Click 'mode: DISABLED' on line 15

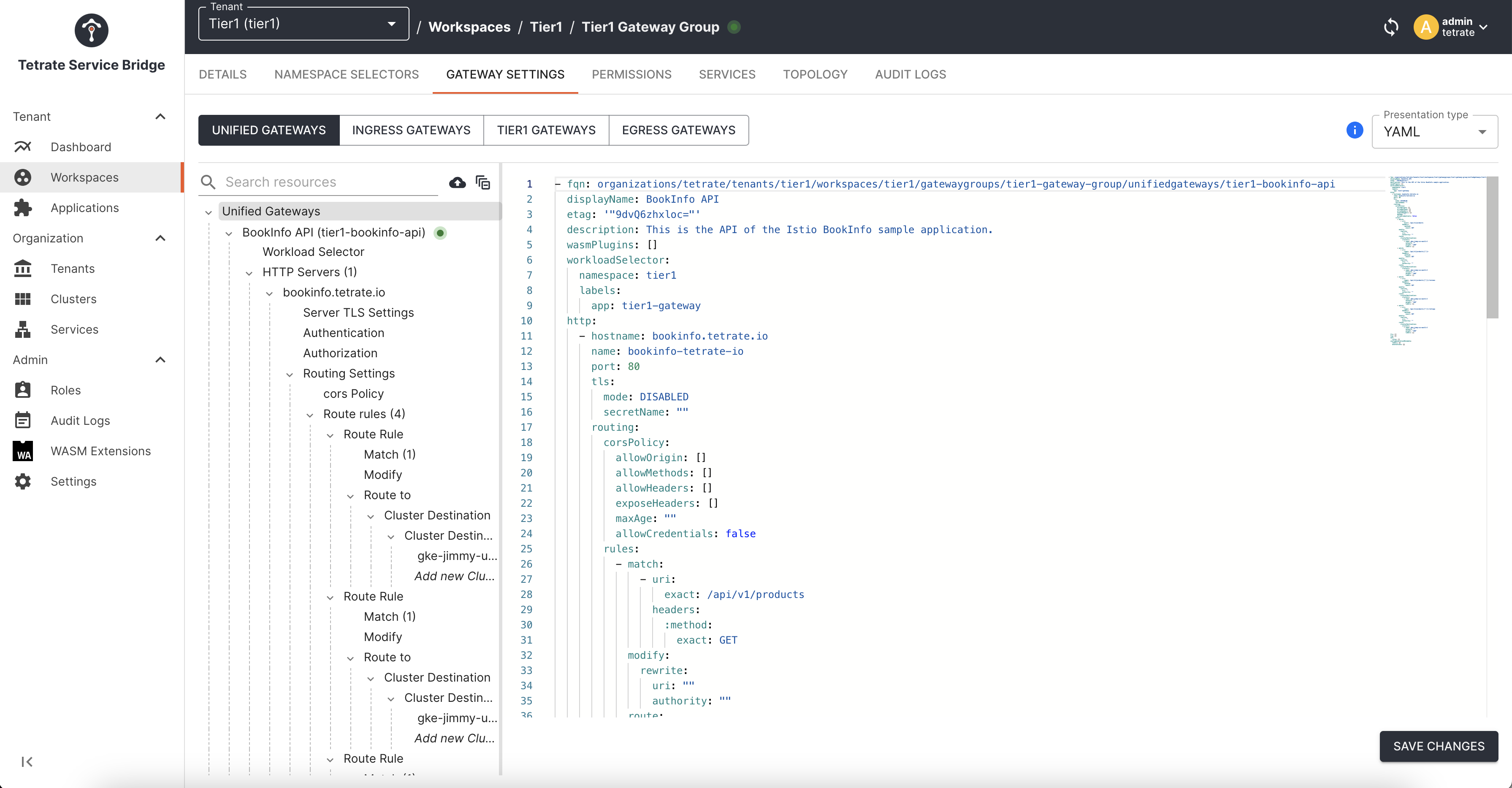tap(646, 397)
